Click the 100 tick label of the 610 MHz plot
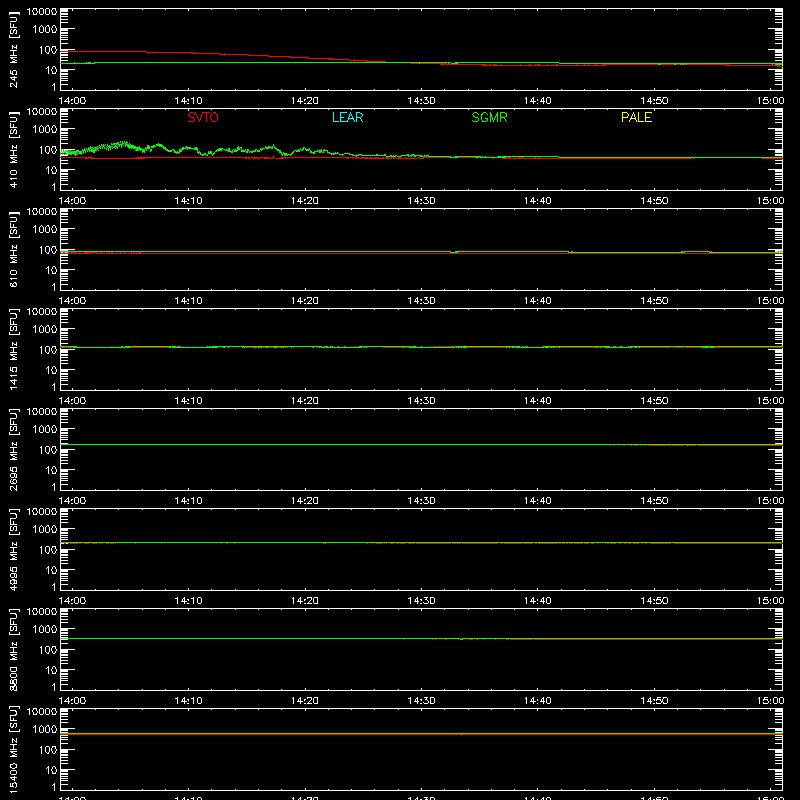 [x=48, y=250]
